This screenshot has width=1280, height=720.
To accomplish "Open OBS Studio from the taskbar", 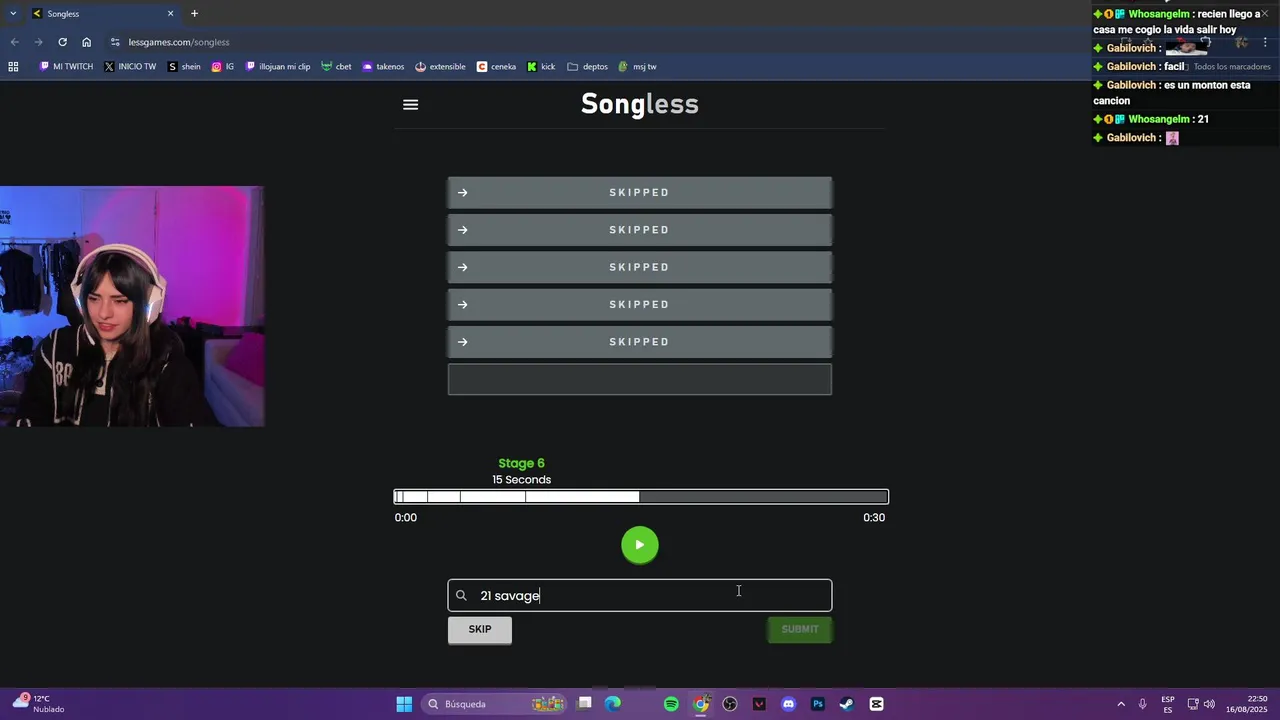I will point(730,704).
